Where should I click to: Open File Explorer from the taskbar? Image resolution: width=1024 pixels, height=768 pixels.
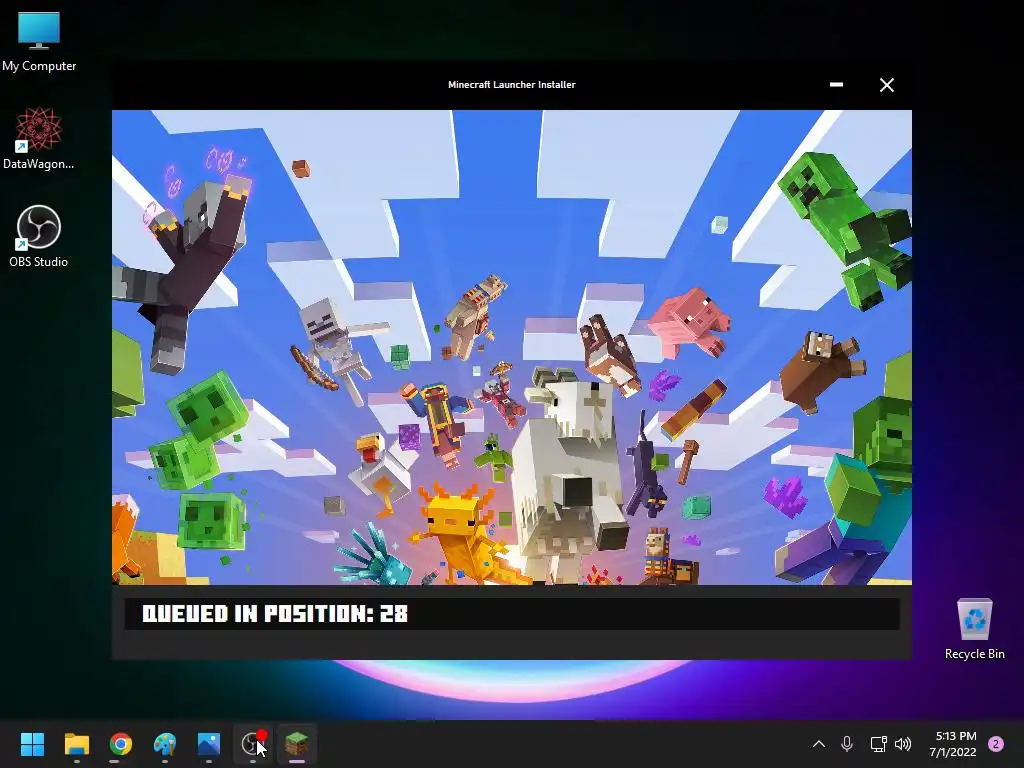coord(76,744)
